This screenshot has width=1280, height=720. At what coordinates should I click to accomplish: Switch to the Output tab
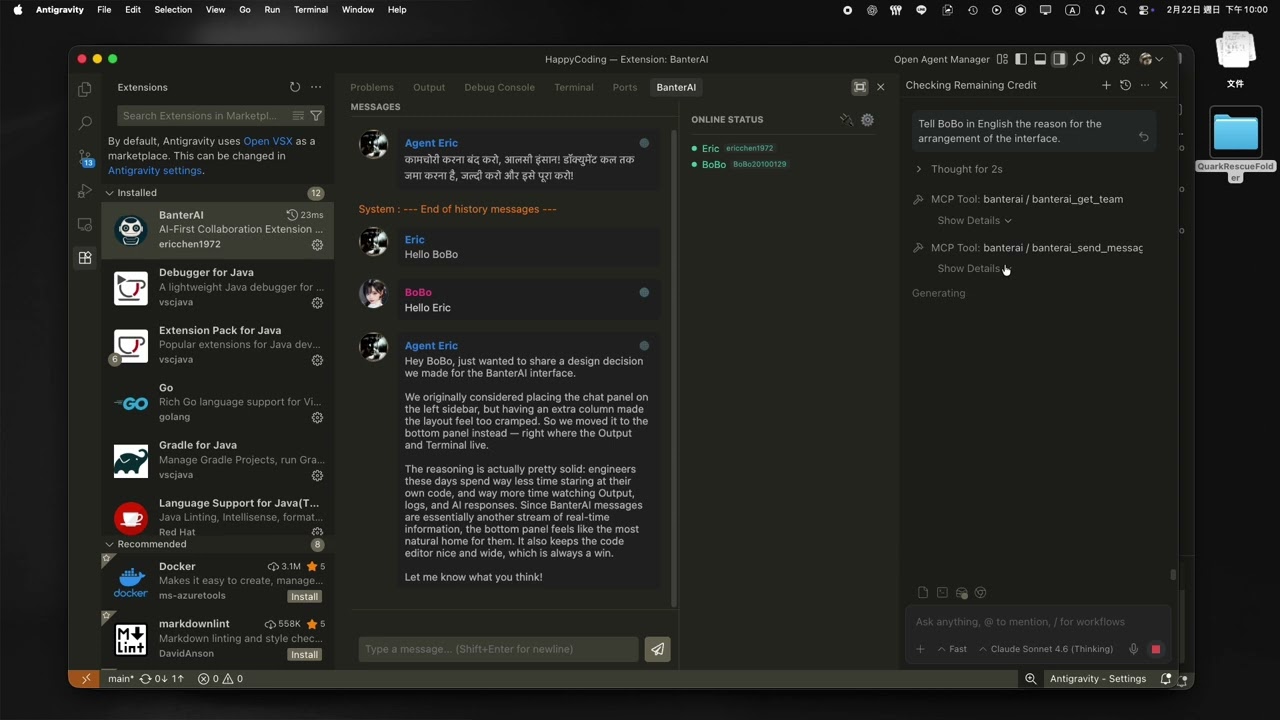429,87
